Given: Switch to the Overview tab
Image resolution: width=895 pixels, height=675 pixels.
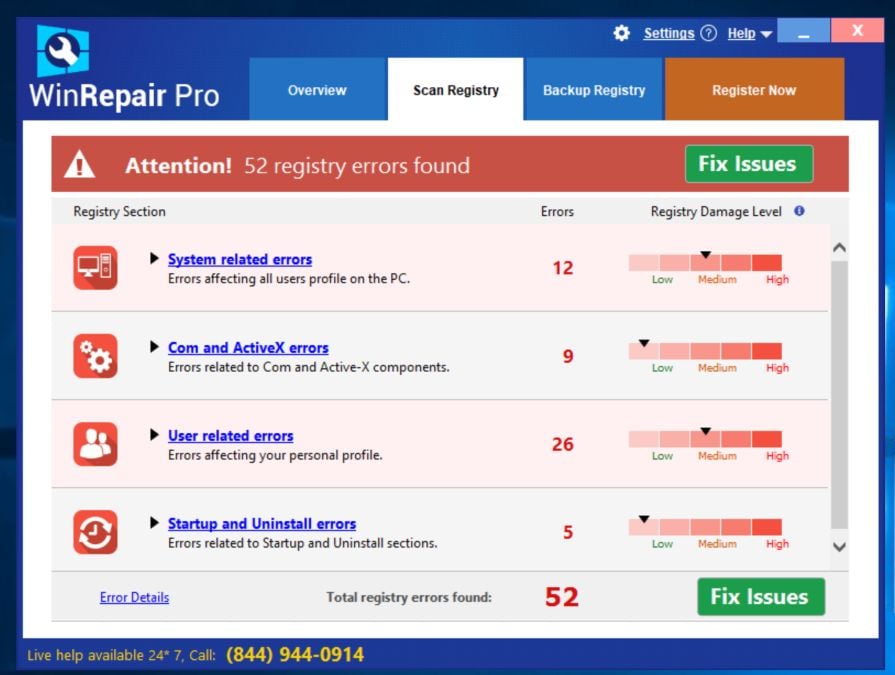Looking at the screenshot, I should tap(317, 89).
